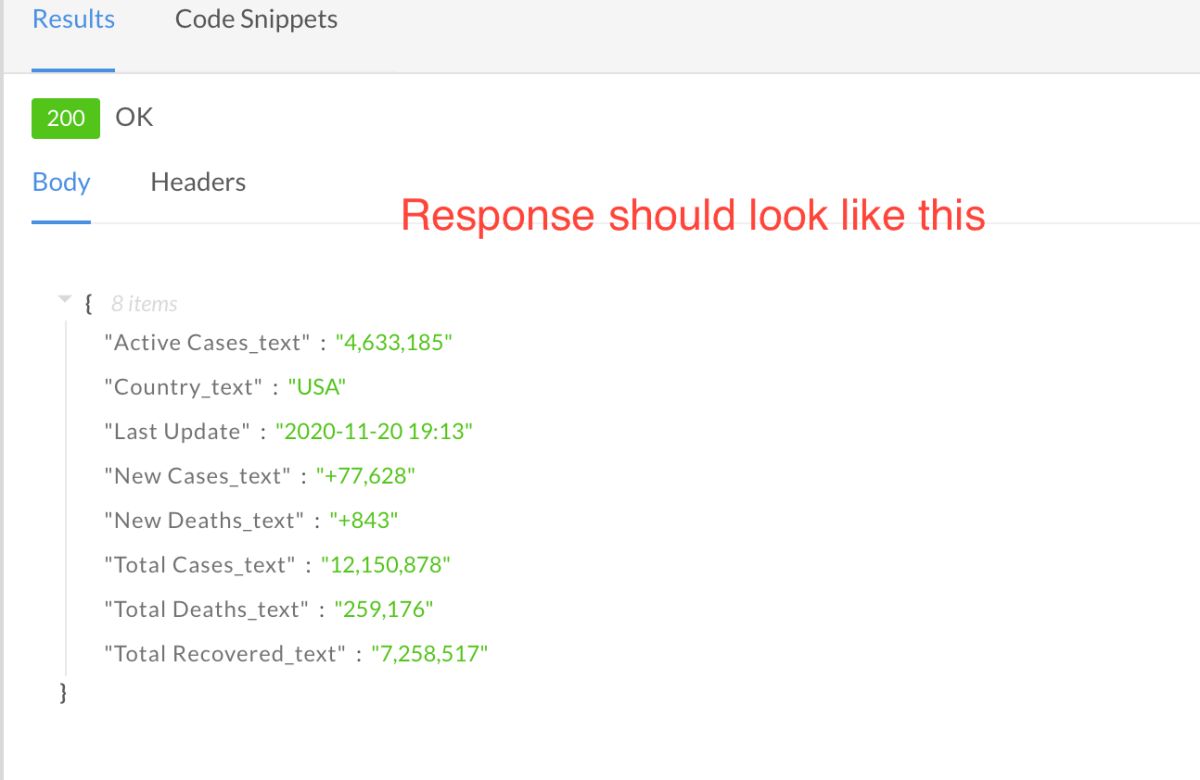Click the closing brace of the JSON

[64, 691]
